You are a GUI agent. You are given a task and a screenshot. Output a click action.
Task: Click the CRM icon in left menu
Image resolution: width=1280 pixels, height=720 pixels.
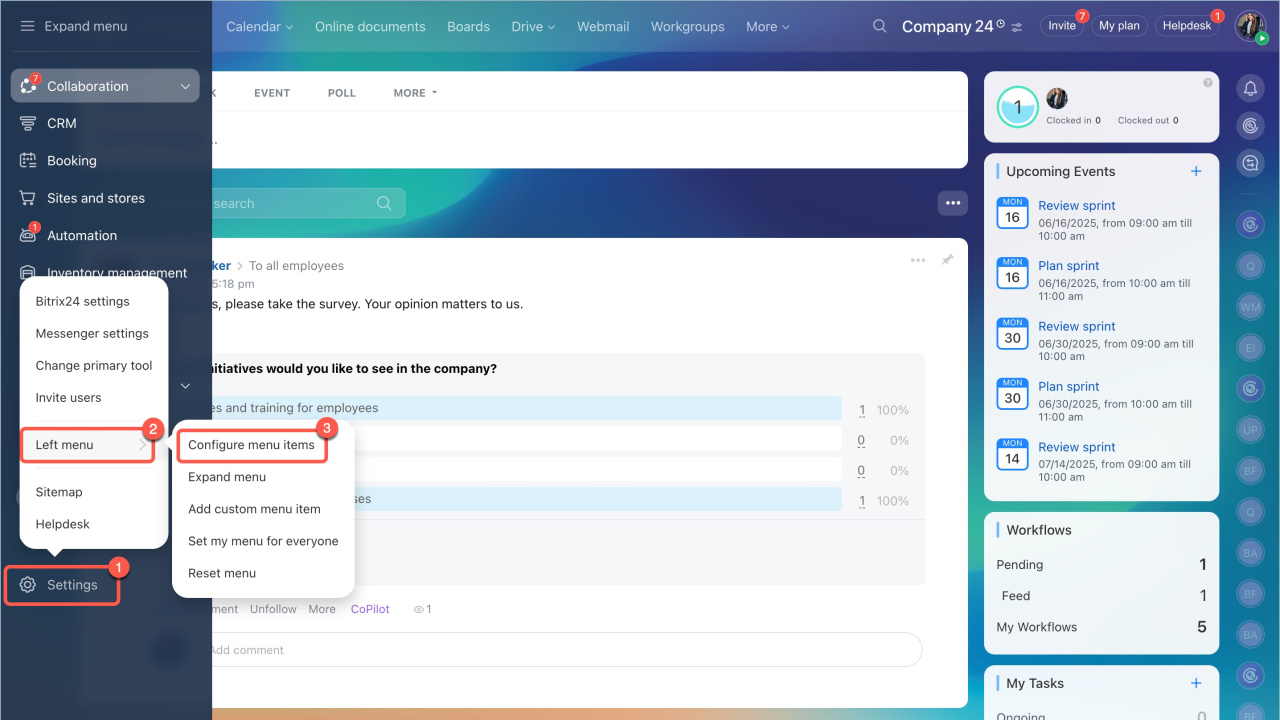28,123
